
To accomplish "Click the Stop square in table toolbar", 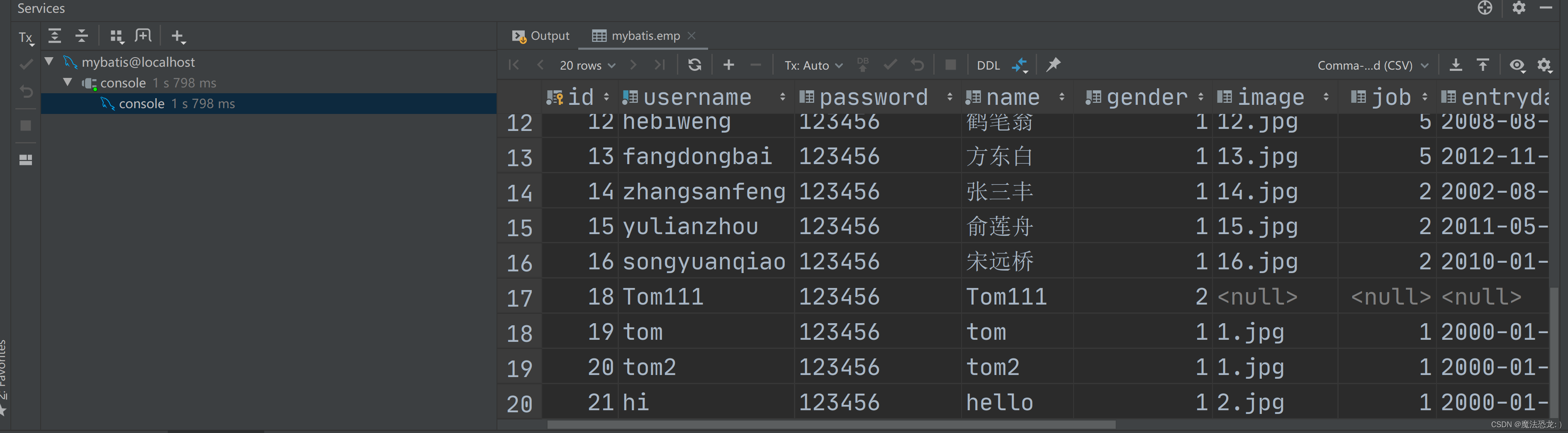I will [x=950, y=65].
